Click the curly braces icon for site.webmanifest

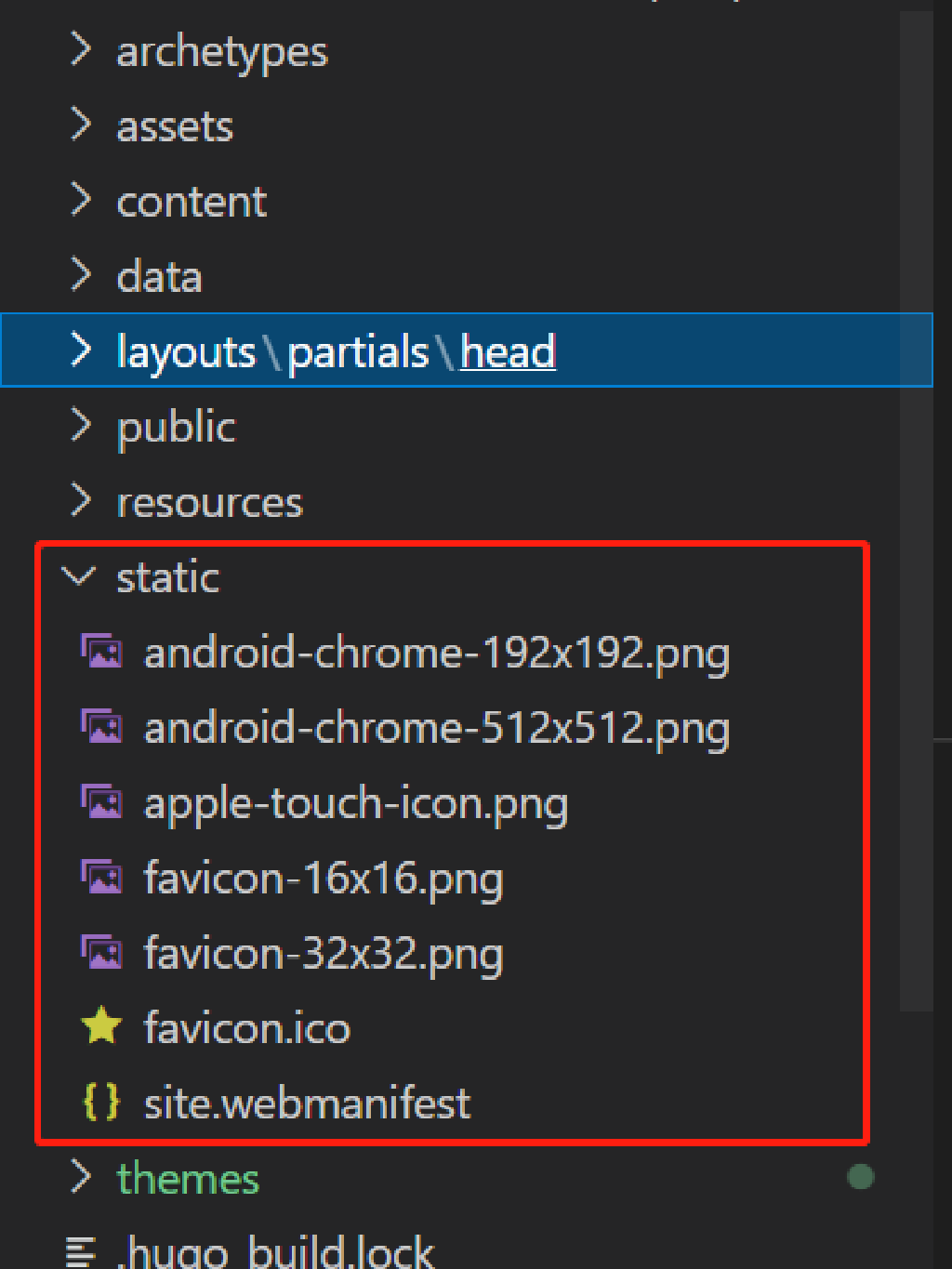[101, 1103]
